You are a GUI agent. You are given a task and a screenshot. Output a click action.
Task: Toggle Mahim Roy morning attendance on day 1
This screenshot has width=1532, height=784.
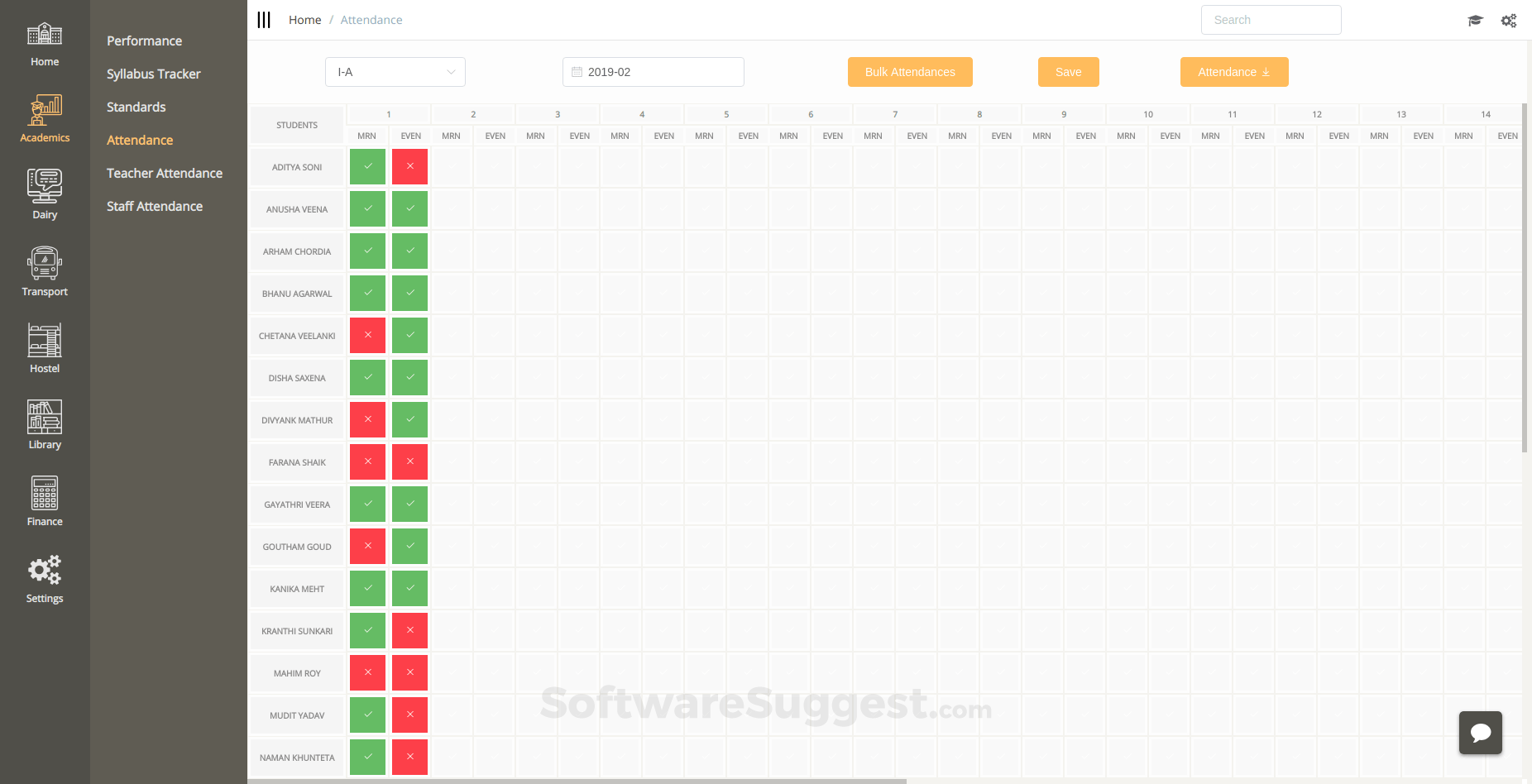(x=367, y=672)
